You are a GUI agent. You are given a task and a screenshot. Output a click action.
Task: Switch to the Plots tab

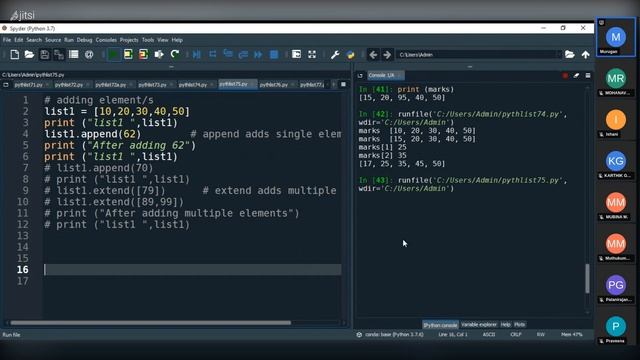coord(520,324)
